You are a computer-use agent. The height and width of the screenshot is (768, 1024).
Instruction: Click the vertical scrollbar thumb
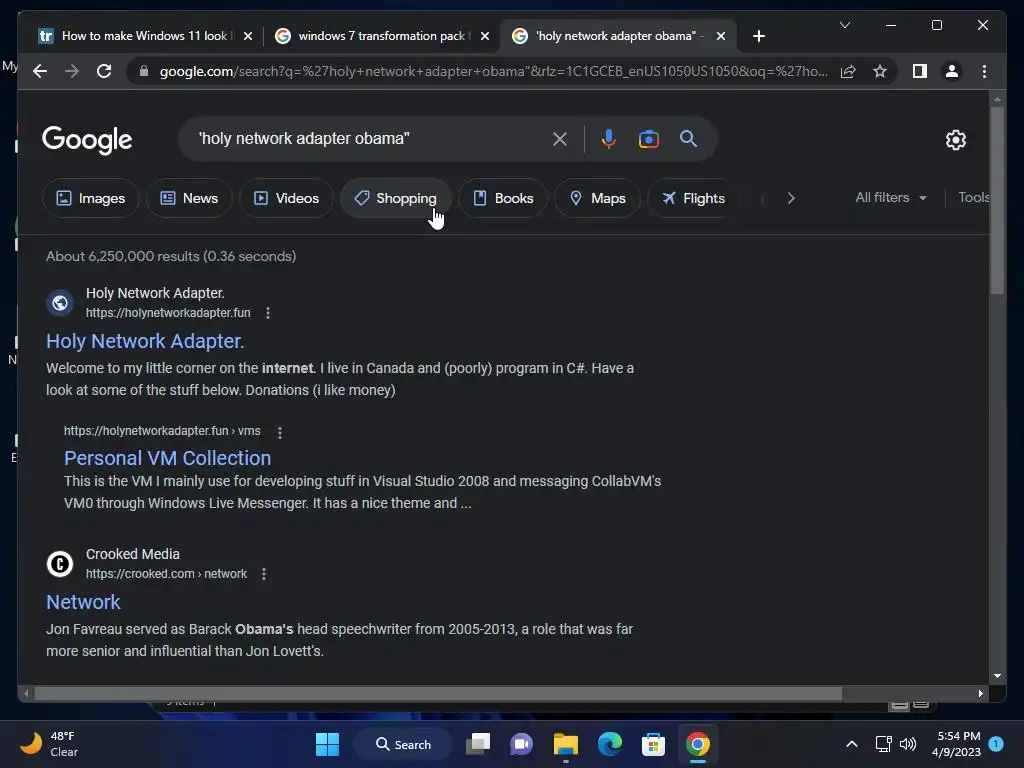click(997, 200)
